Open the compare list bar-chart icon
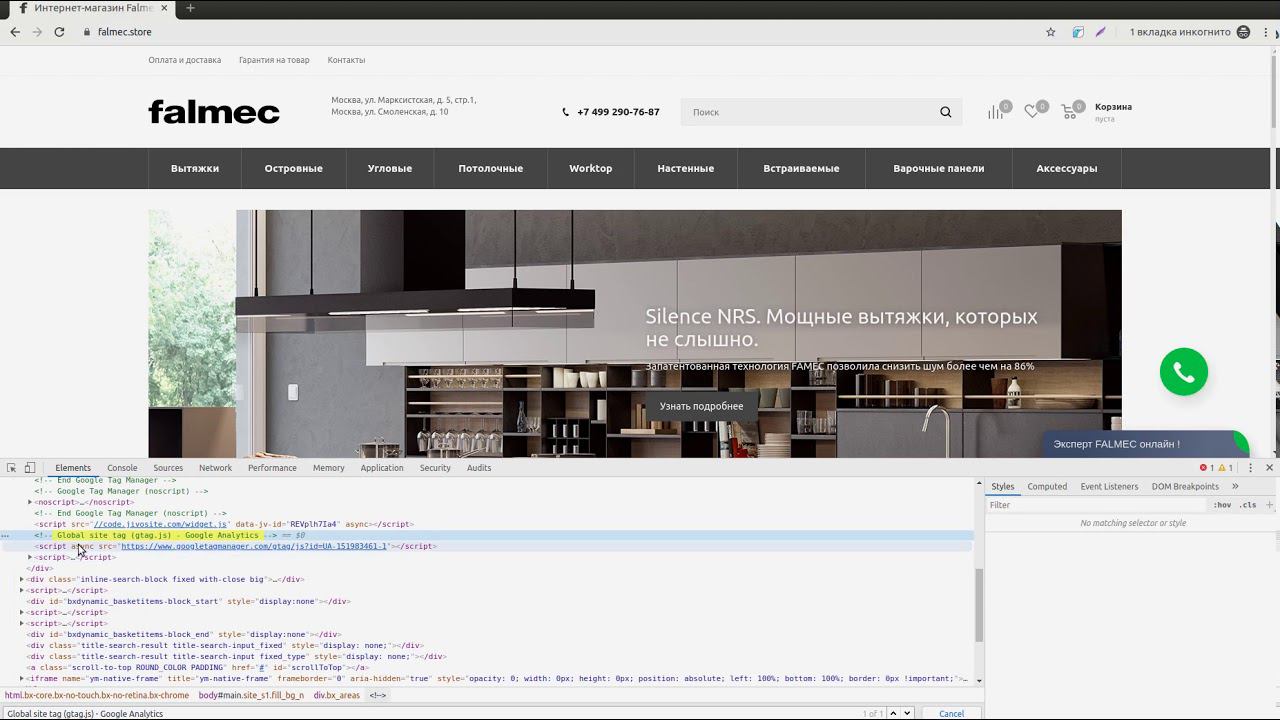1280x720 pixels. tap(996, 112)
